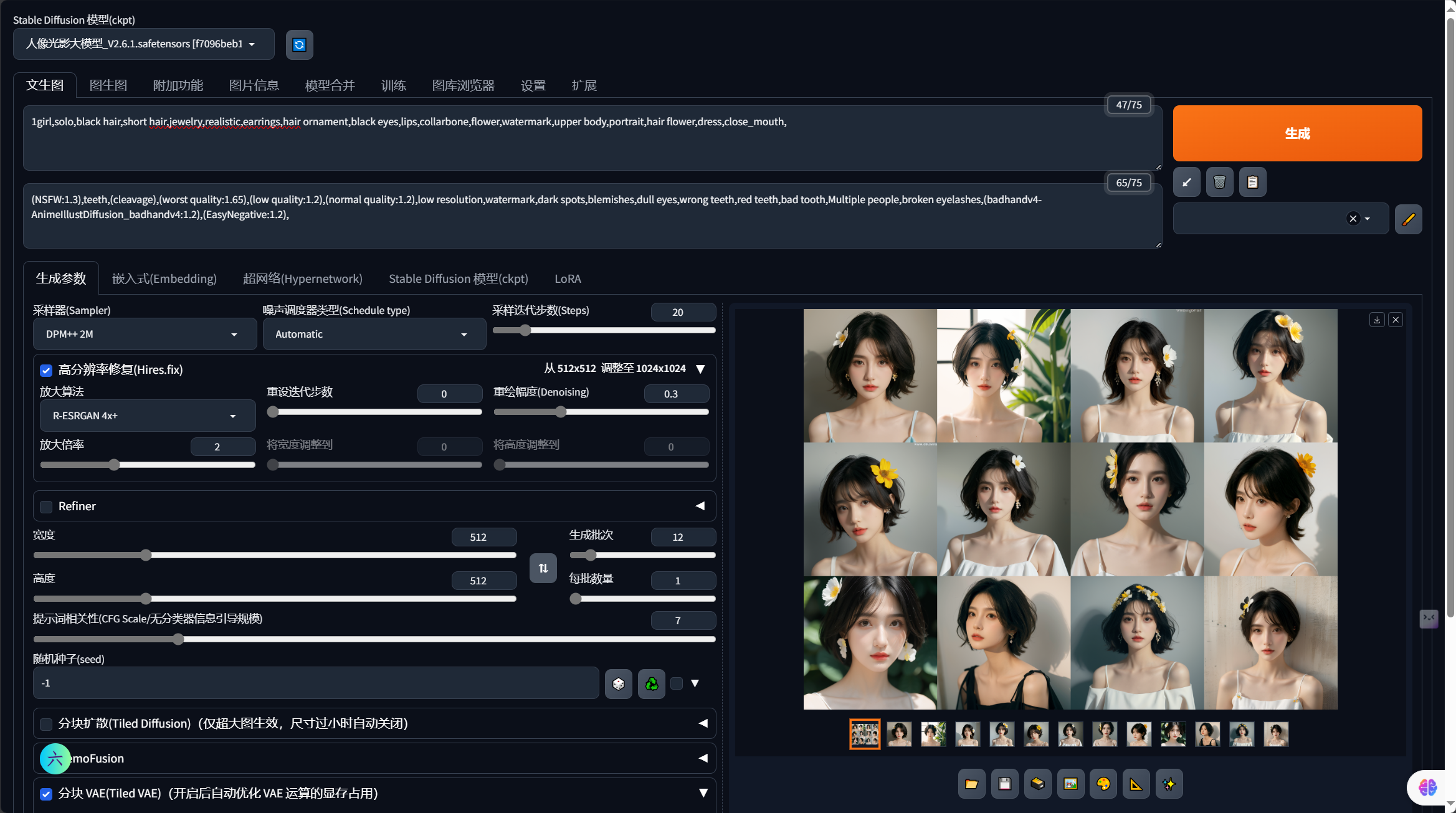The width and height of the screenshot is (1456, 813).
Task: Disable the Hires.fix checkbox
Action: (46, 371)
